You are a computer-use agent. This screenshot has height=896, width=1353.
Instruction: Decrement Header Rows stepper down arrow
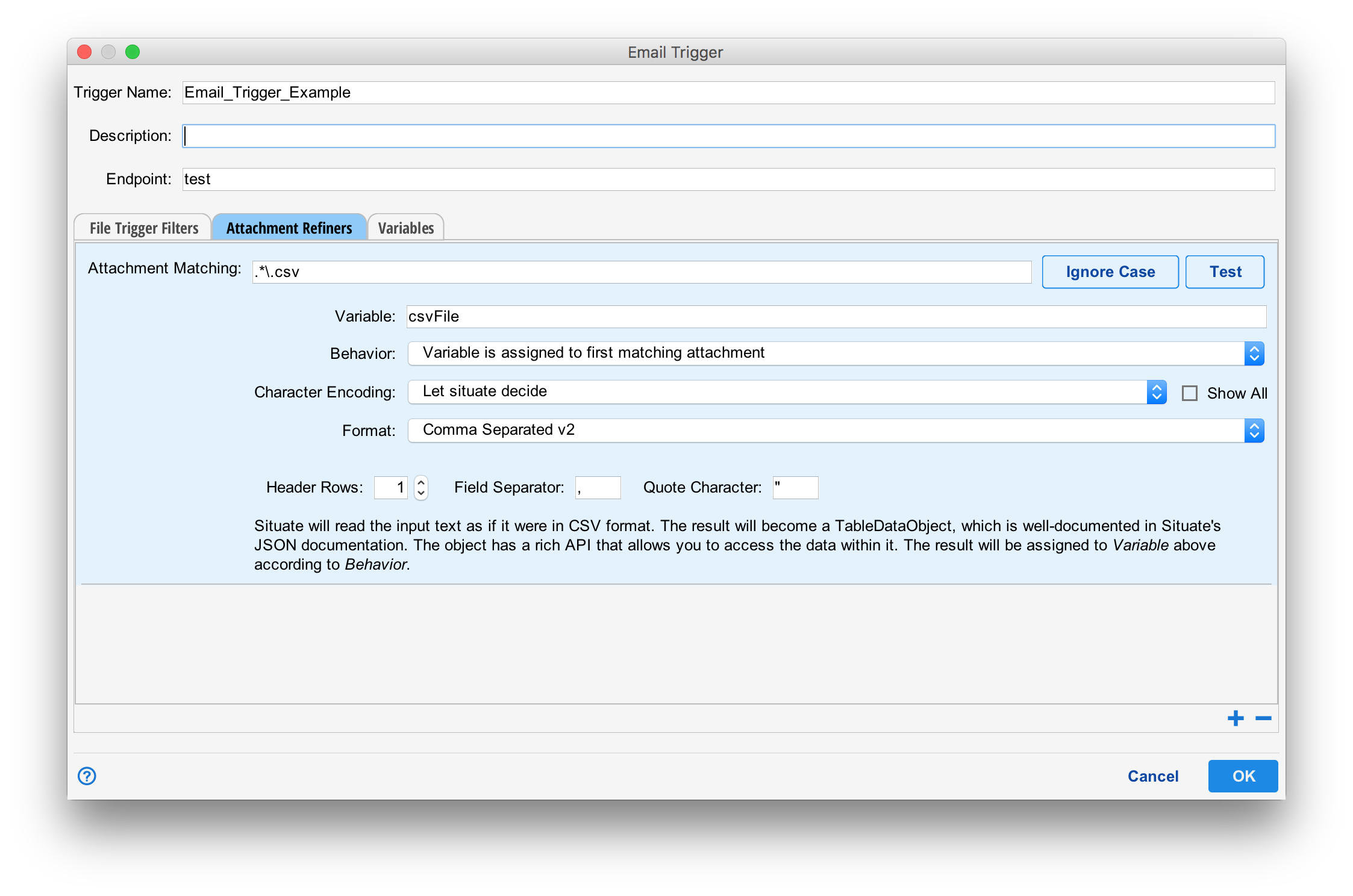(x=421, y=493)
